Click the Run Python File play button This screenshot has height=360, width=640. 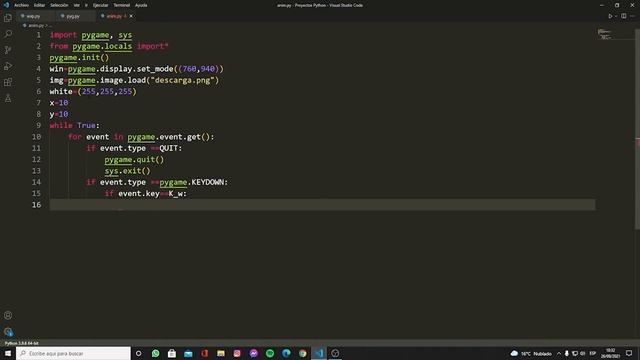[610, 16]
